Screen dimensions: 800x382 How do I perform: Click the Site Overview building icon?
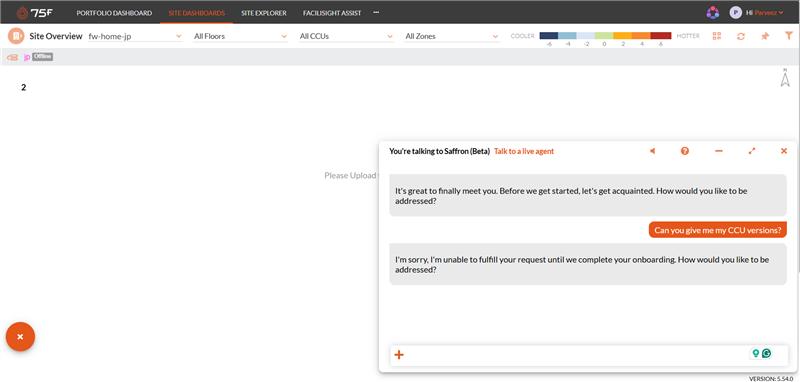tap(16, 36)
